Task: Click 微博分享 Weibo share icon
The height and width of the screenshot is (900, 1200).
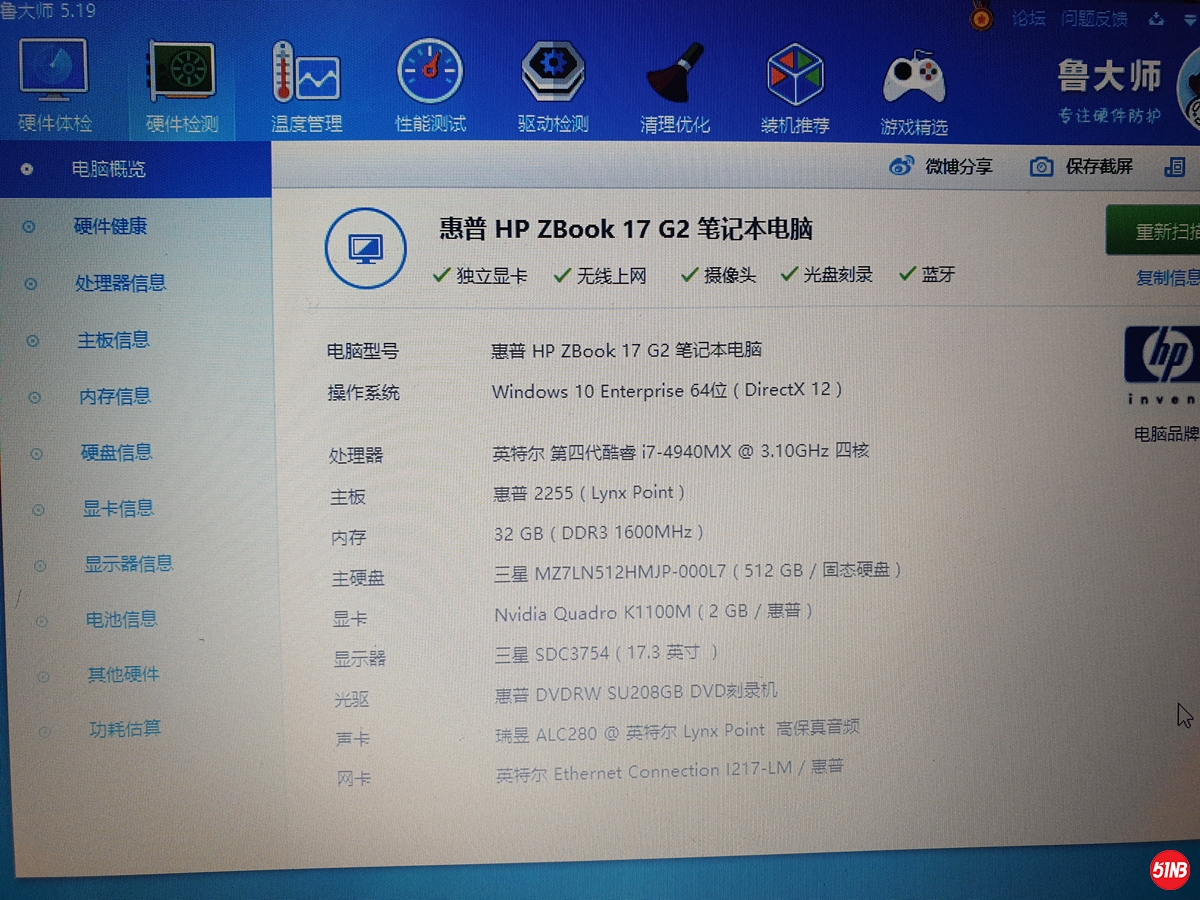Action: pyautogui.click(x=902, y=167)
